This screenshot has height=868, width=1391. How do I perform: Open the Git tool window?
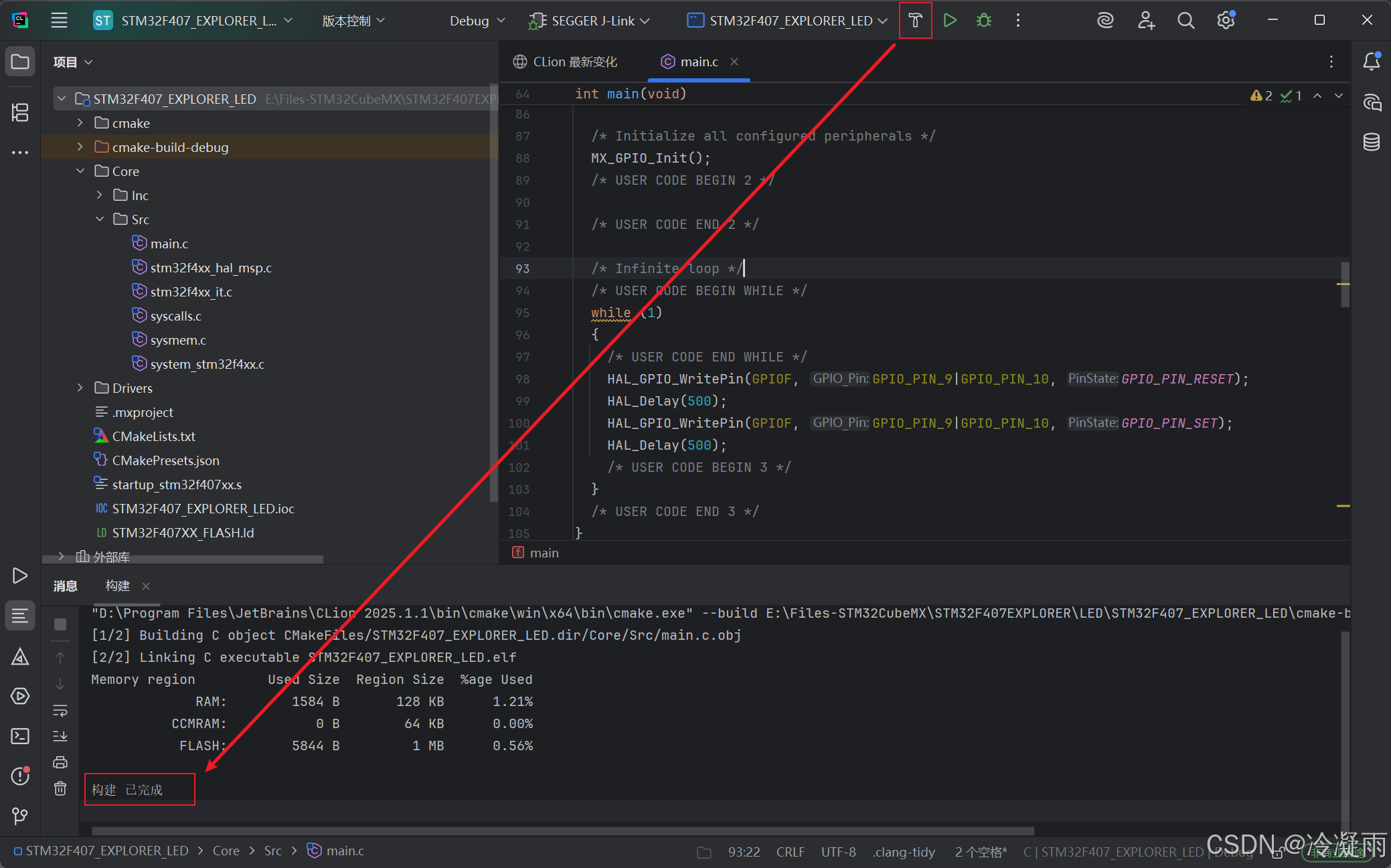(20, 816)
